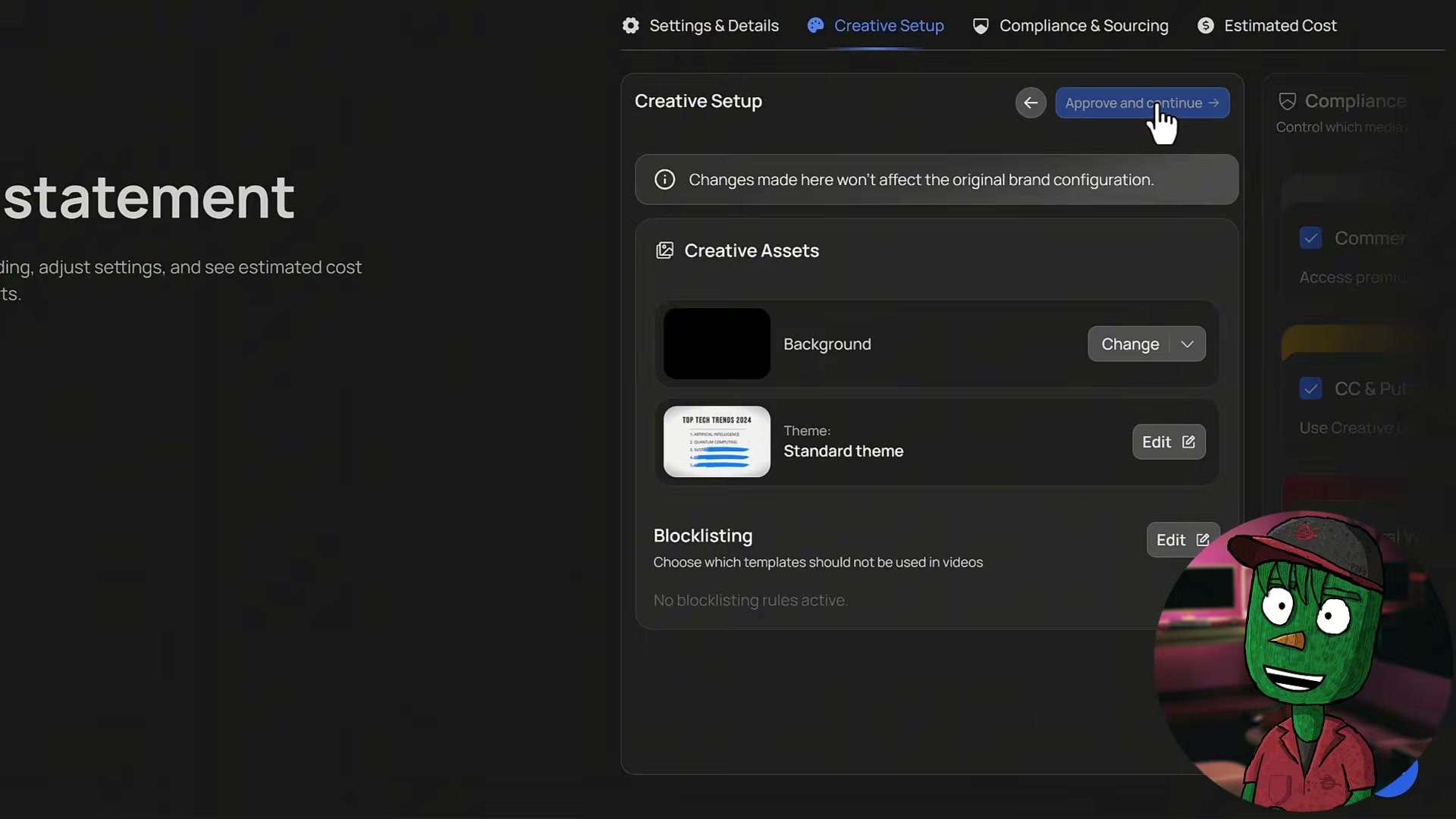Click the Creative Assets image icon
Image resolution: width=1456 pixels, height=819 pixels.
pyautogui.click(x=664, y=250)
